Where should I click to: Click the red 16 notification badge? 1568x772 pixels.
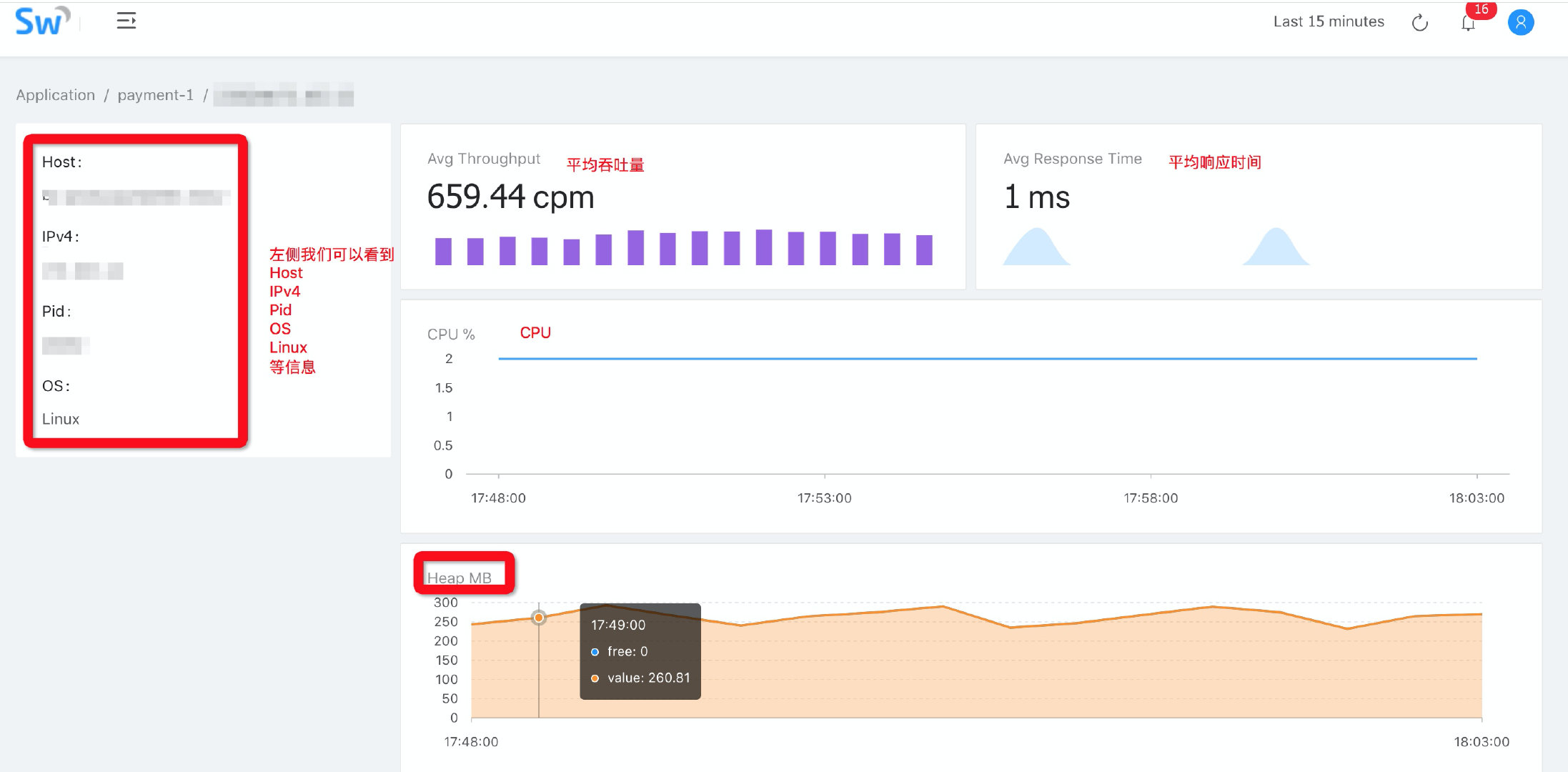point(1481,9)
